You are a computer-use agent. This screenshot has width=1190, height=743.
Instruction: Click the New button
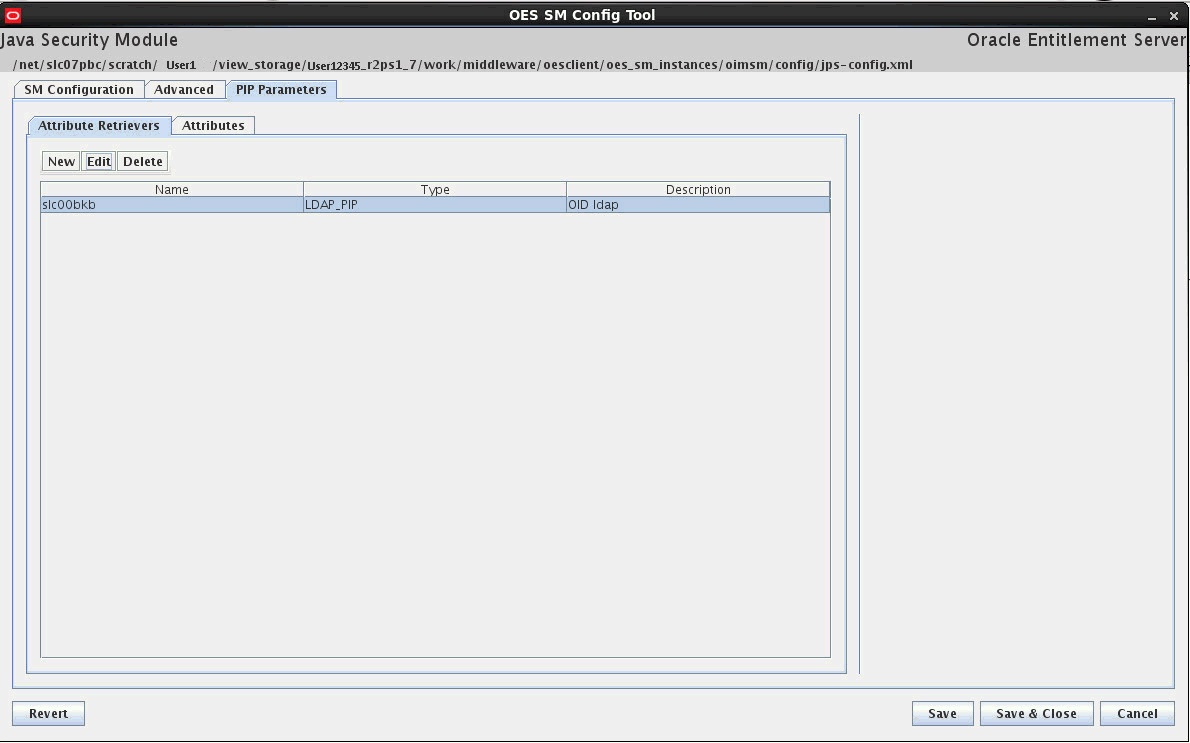pyautogui.click(x=61, y=161)
